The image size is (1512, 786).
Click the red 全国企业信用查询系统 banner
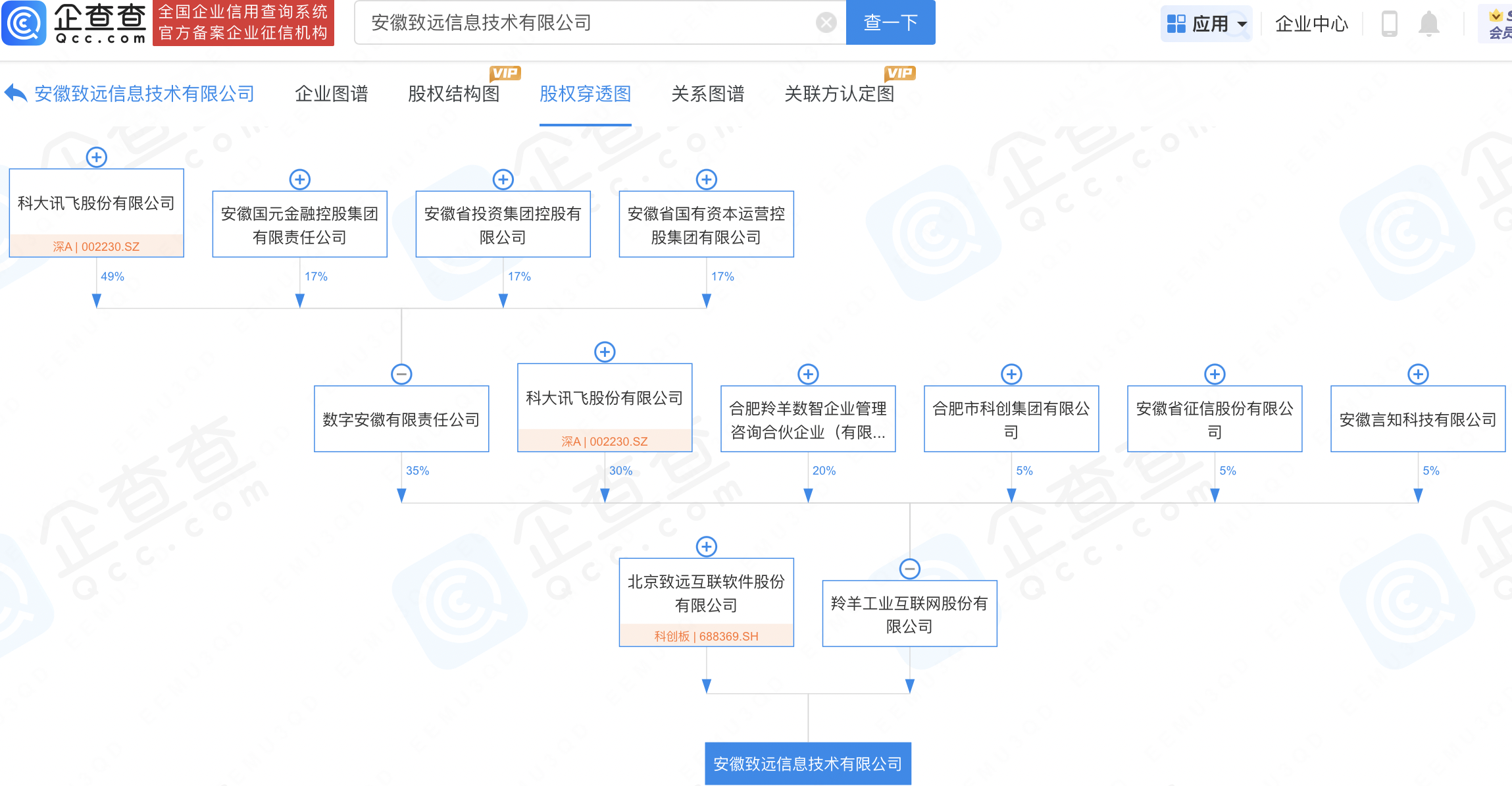coord(243,23)
